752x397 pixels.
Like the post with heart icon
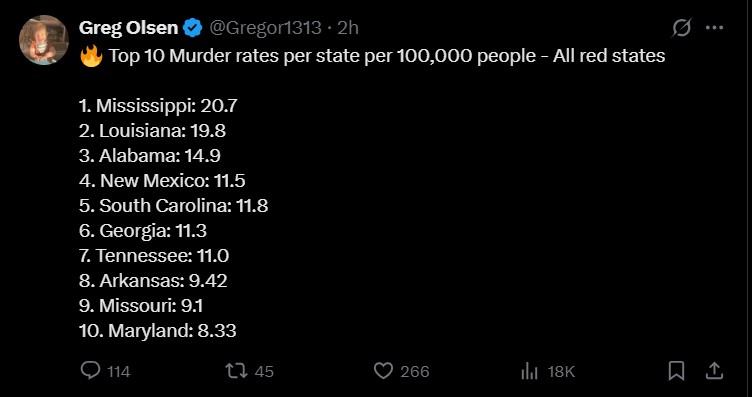[x=383, y=371]
